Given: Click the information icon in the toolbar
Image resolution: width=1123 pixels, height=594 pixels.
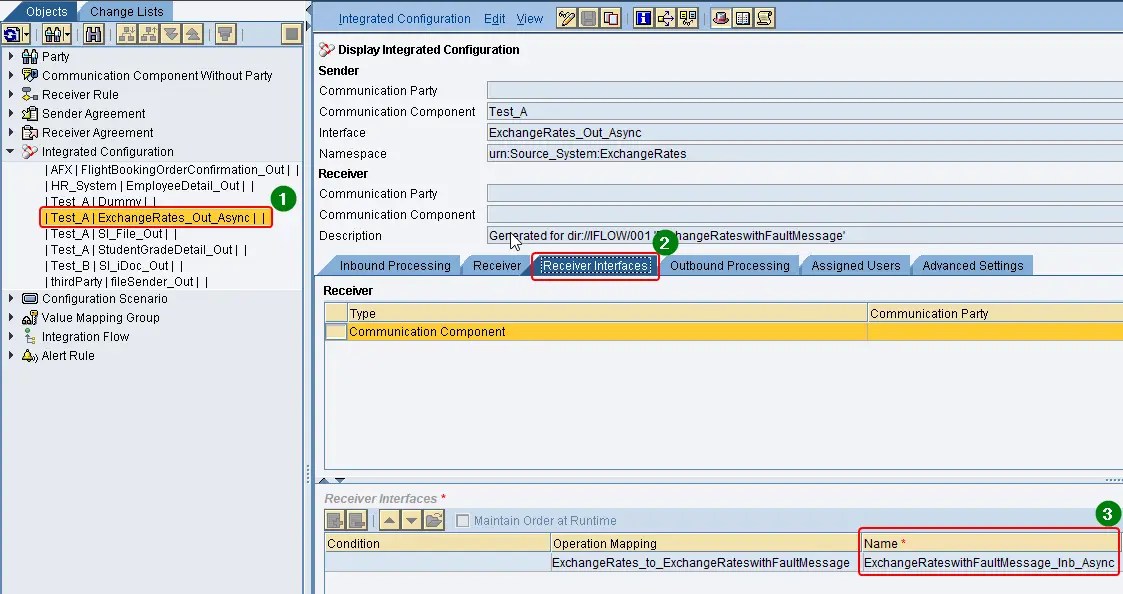Looking at the screenshot, I should (643, 18).
